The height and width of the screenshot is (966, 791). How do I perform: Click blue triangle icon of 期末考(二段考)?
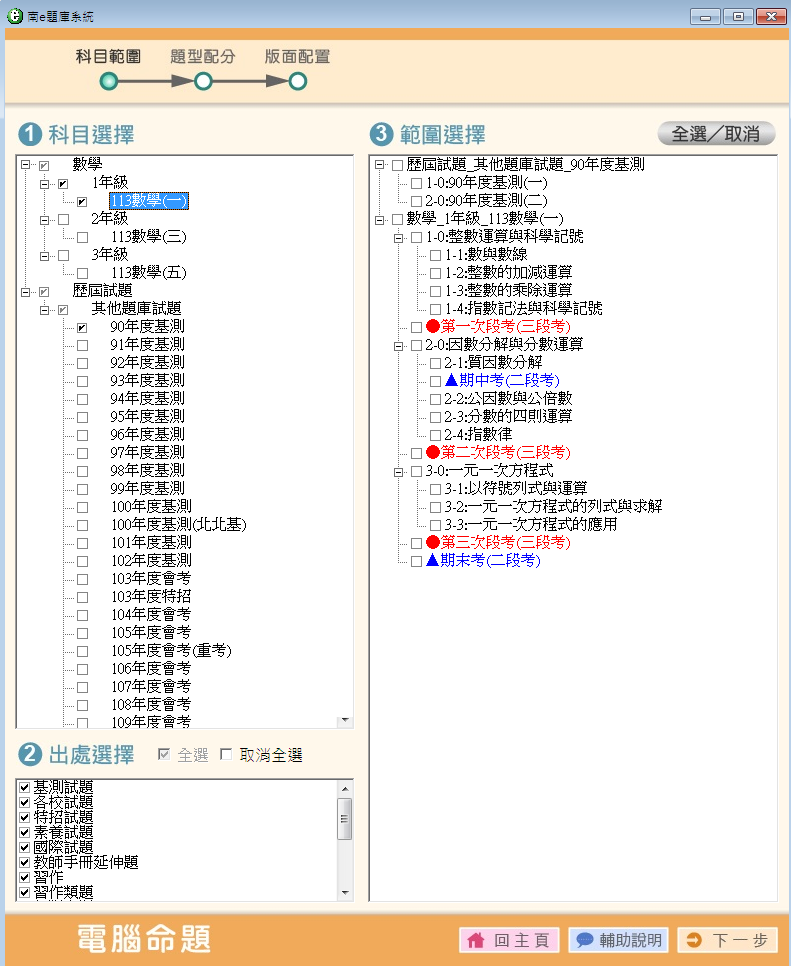click(433, 561)
